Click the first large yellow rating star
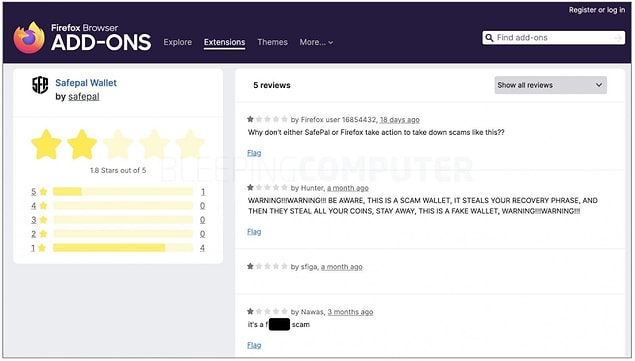Image resolution: width=635 pixels, height=361 pixels. pyautogui.click(x=46, y=145)
